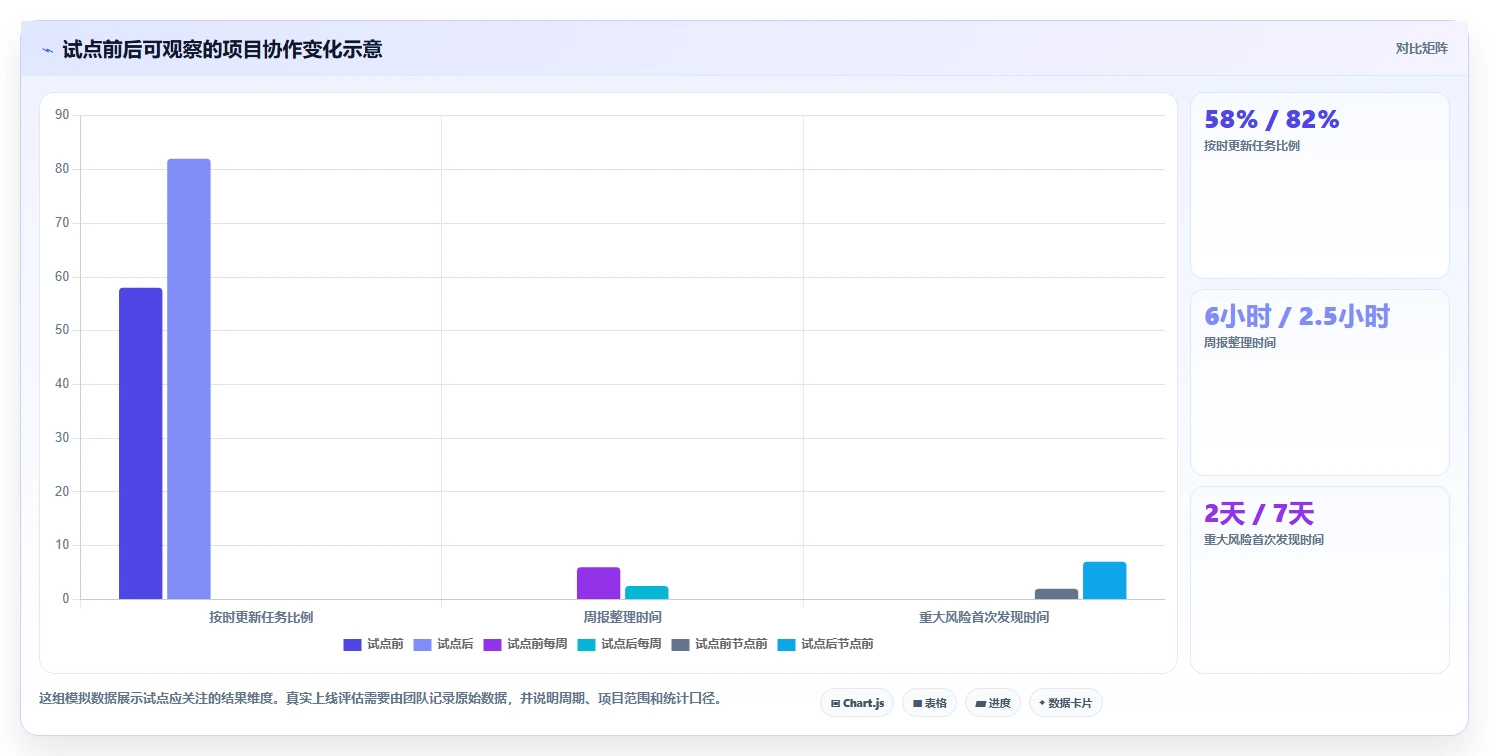Viewport: 1489px width, 756px height.
Task: Select the 进度 chip
Action: point(992,703)
